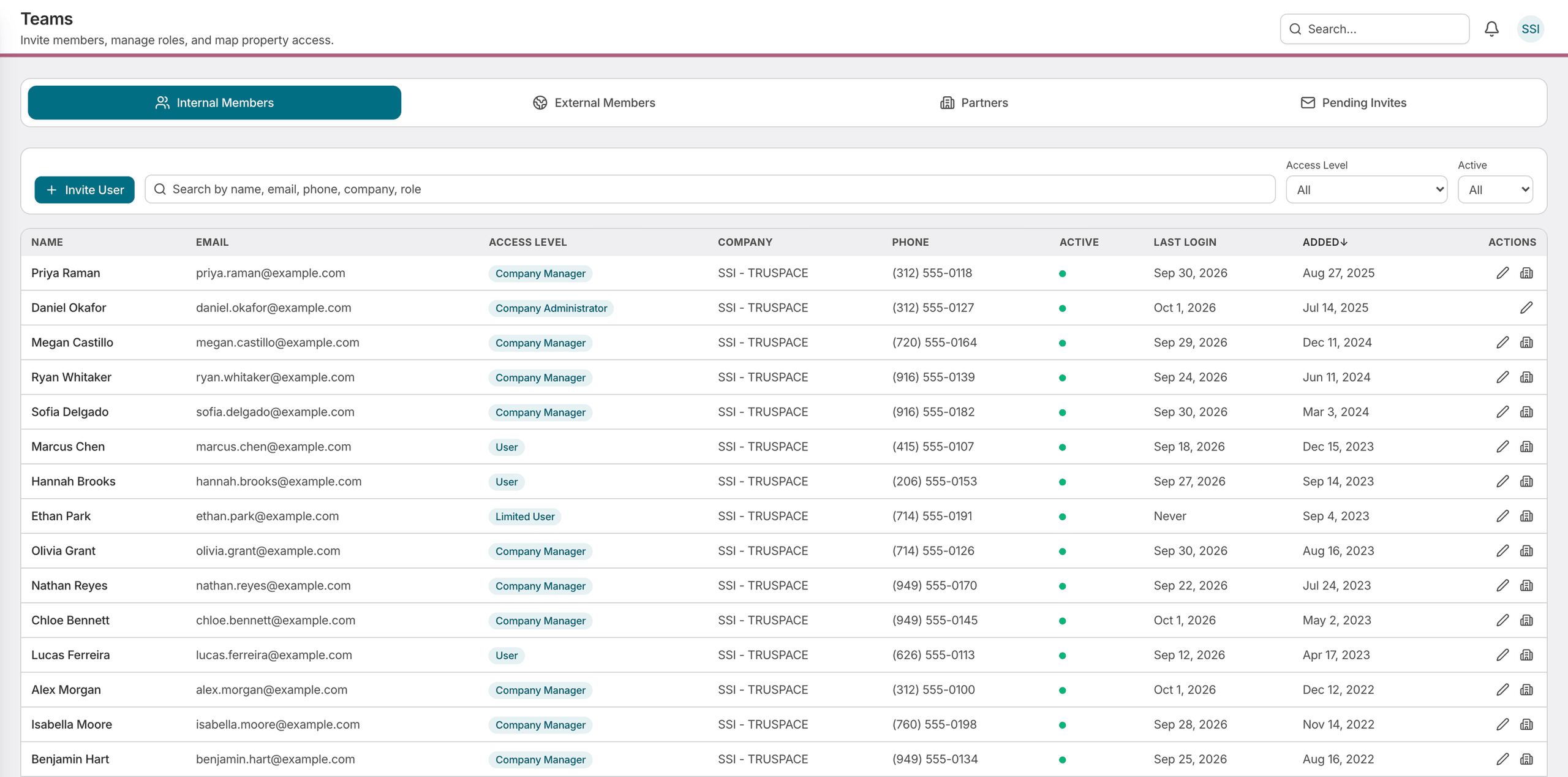Edit Alex Morgan's row

tap(1502, 690)
